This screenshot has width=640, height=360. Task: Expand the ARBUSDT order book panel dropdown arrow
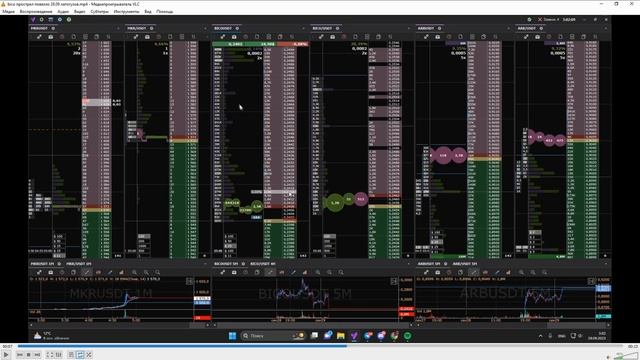click(x=509, y=28)
